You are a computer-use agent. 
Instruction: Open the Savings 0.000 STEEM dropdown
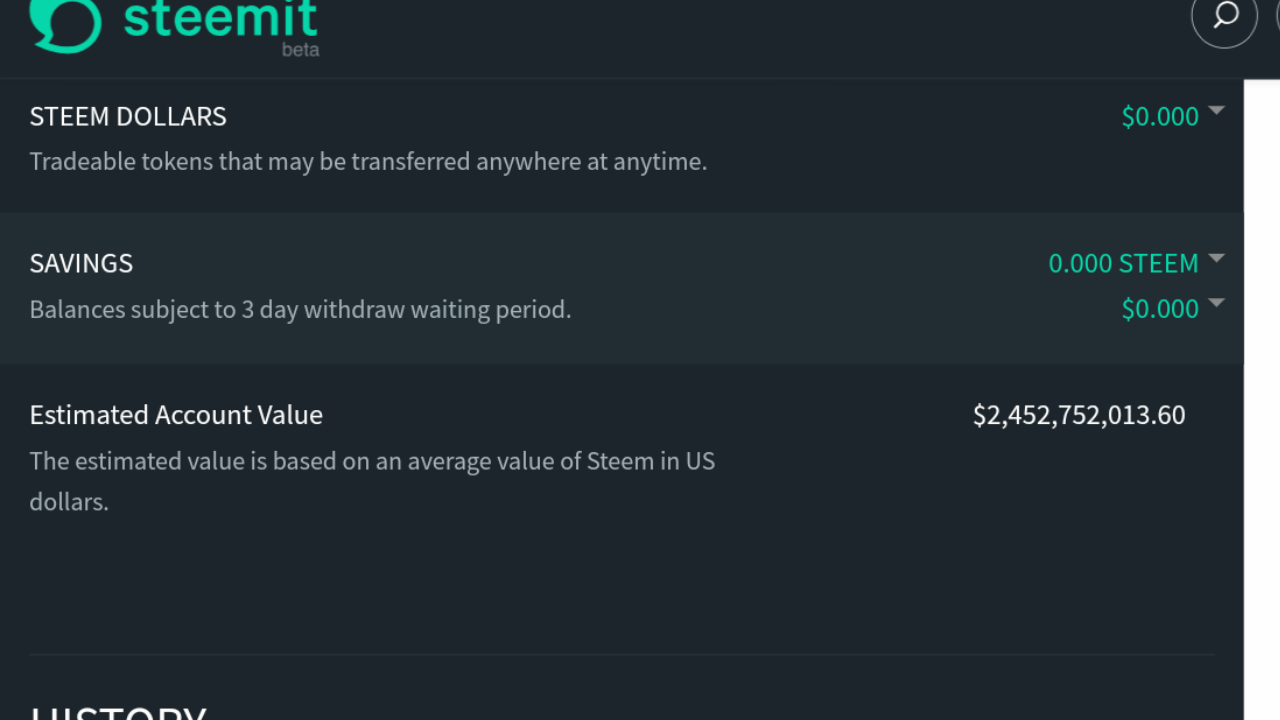click(x=1123, y=264)
